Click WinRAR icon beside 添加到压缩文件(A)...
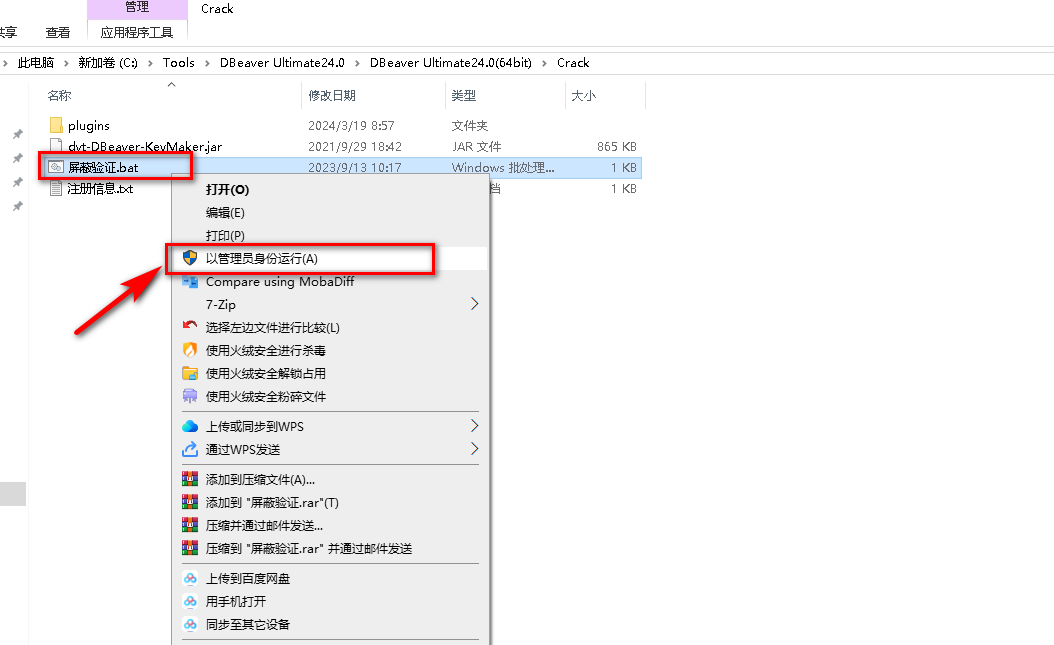Viewport: 1054px width, 645px height. [x=190, y=479]
